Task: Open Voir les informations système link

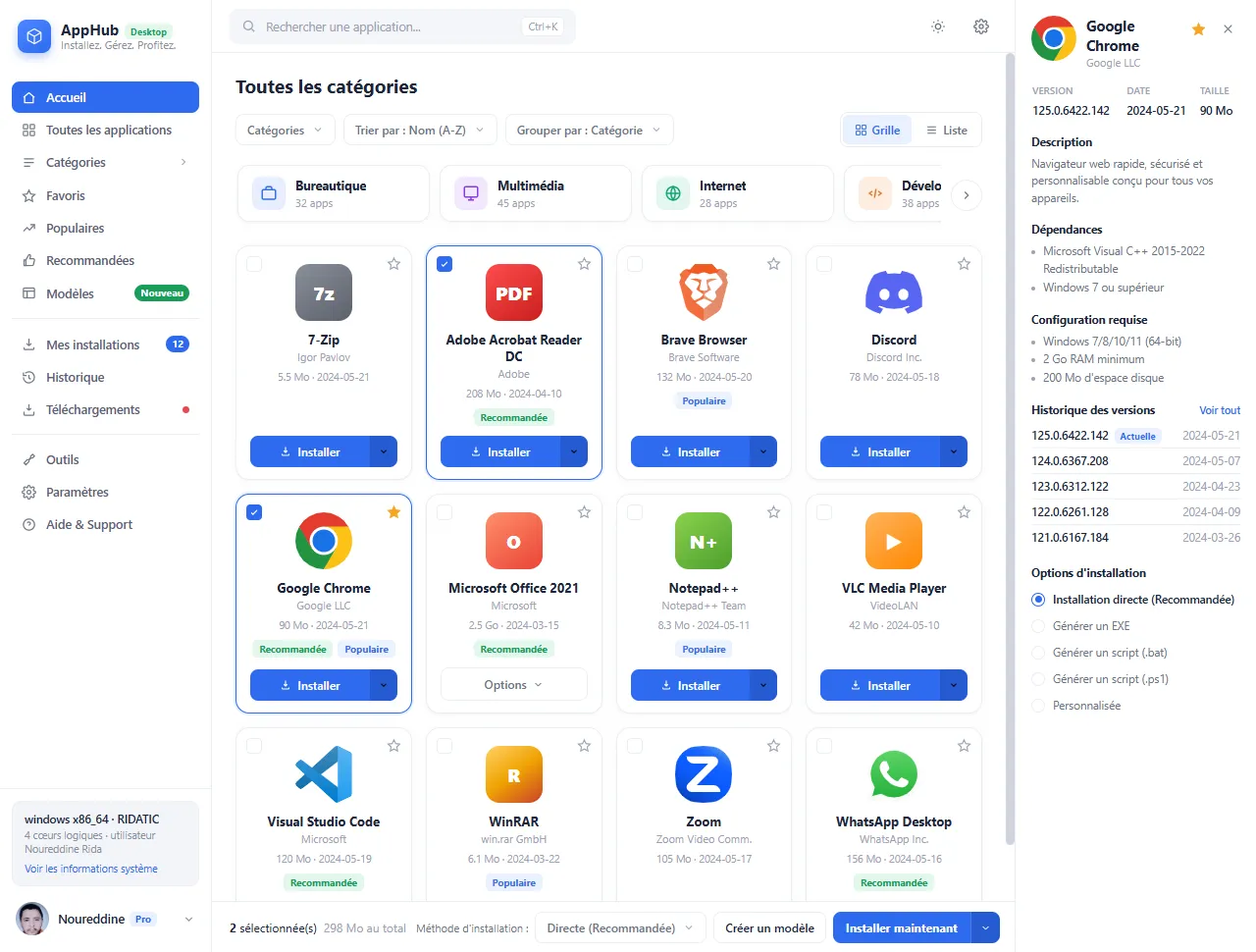Action: [91, 869]
